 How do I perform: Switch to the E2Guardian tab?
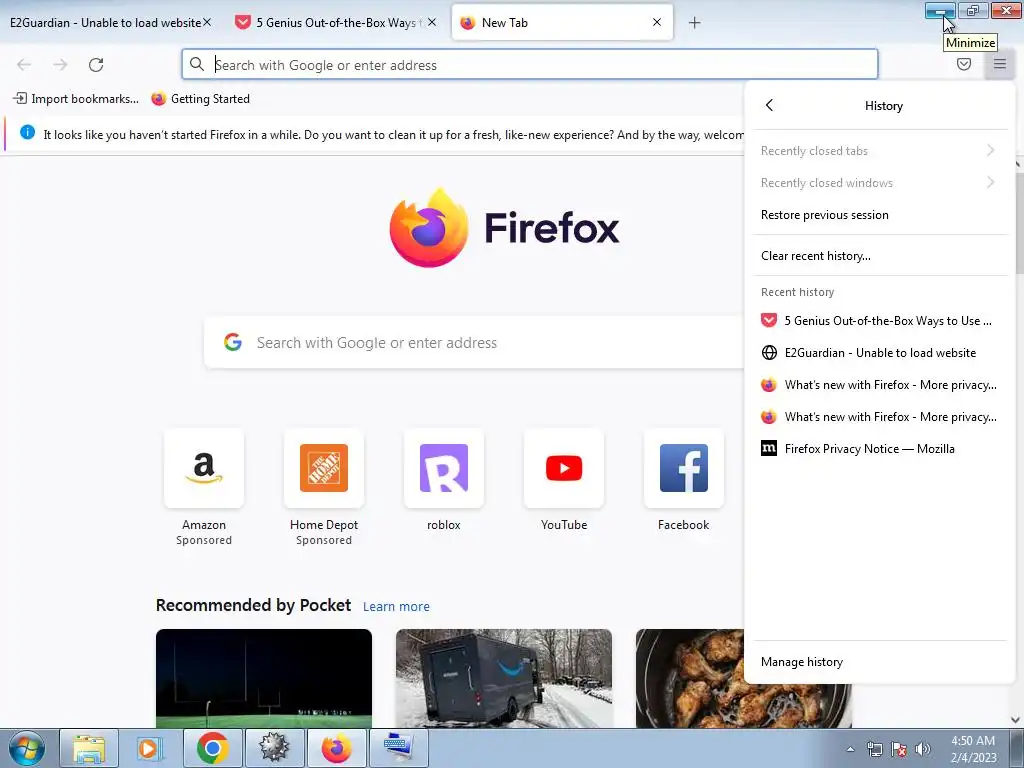pos(104,23)
